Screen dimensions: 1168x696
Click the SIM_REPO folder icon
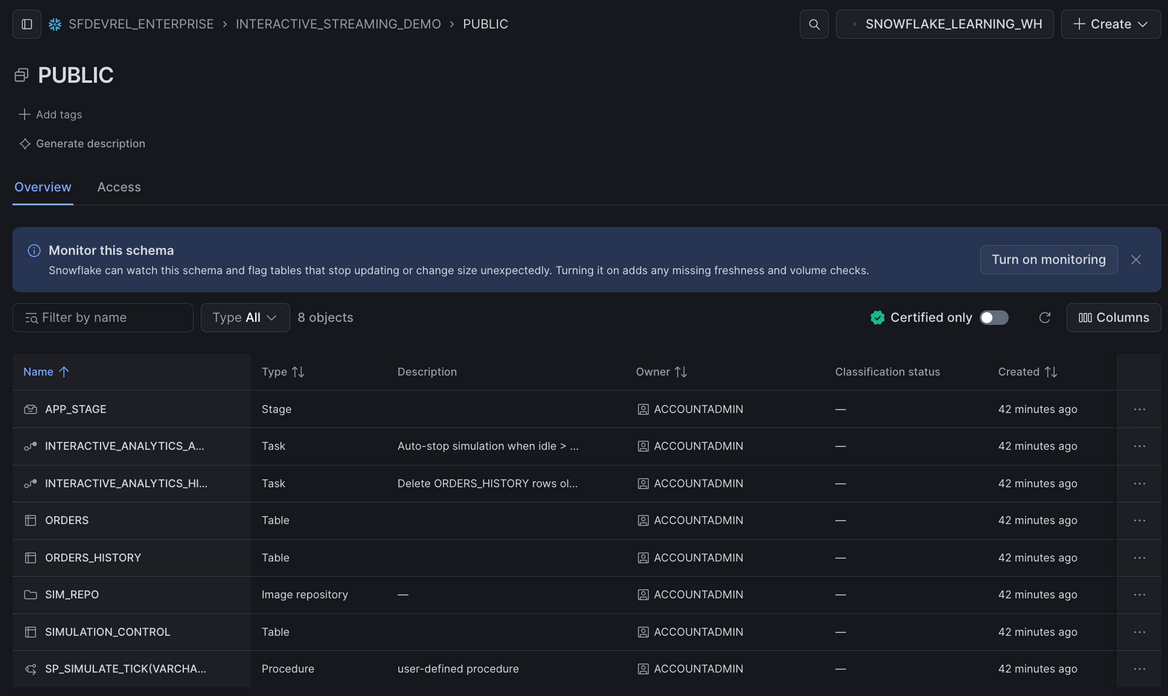[31, 595]
